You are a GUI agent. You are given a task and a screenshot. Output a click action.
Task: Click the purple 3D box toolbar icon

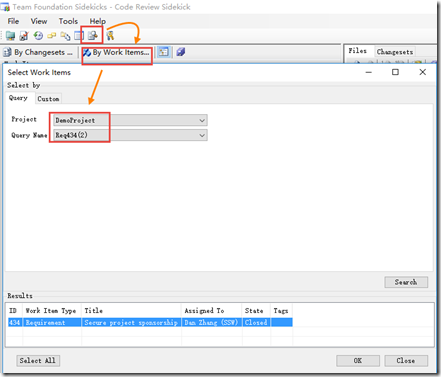[181, 52]
